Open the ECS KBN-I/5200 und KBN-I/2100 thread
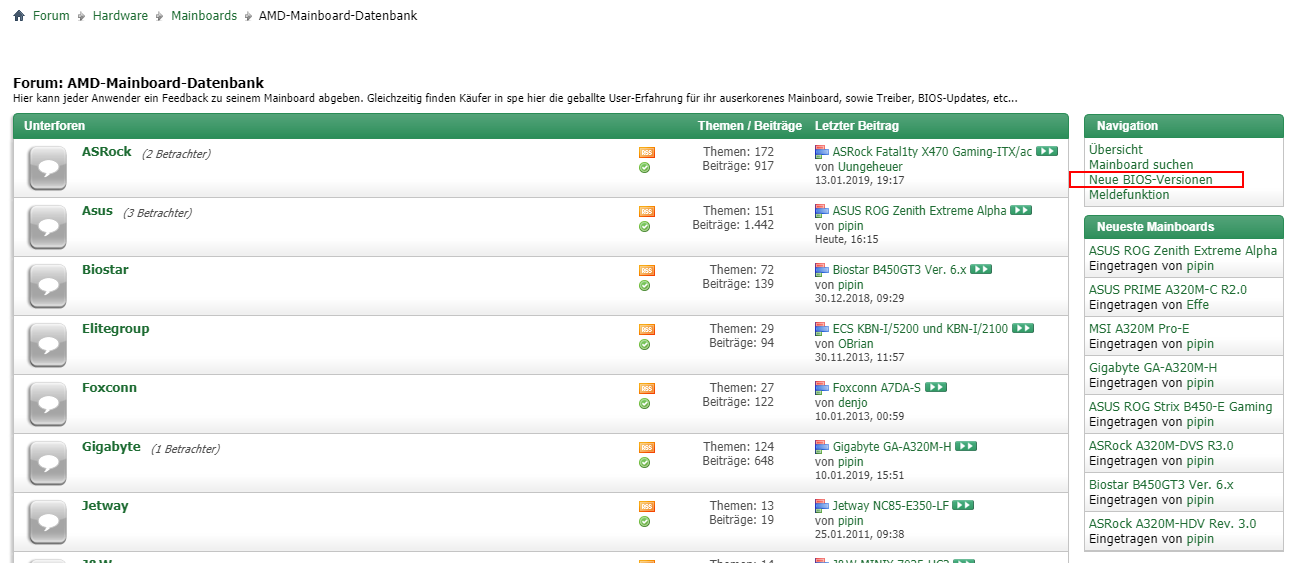1293x563 pixels. coord(920,329)
